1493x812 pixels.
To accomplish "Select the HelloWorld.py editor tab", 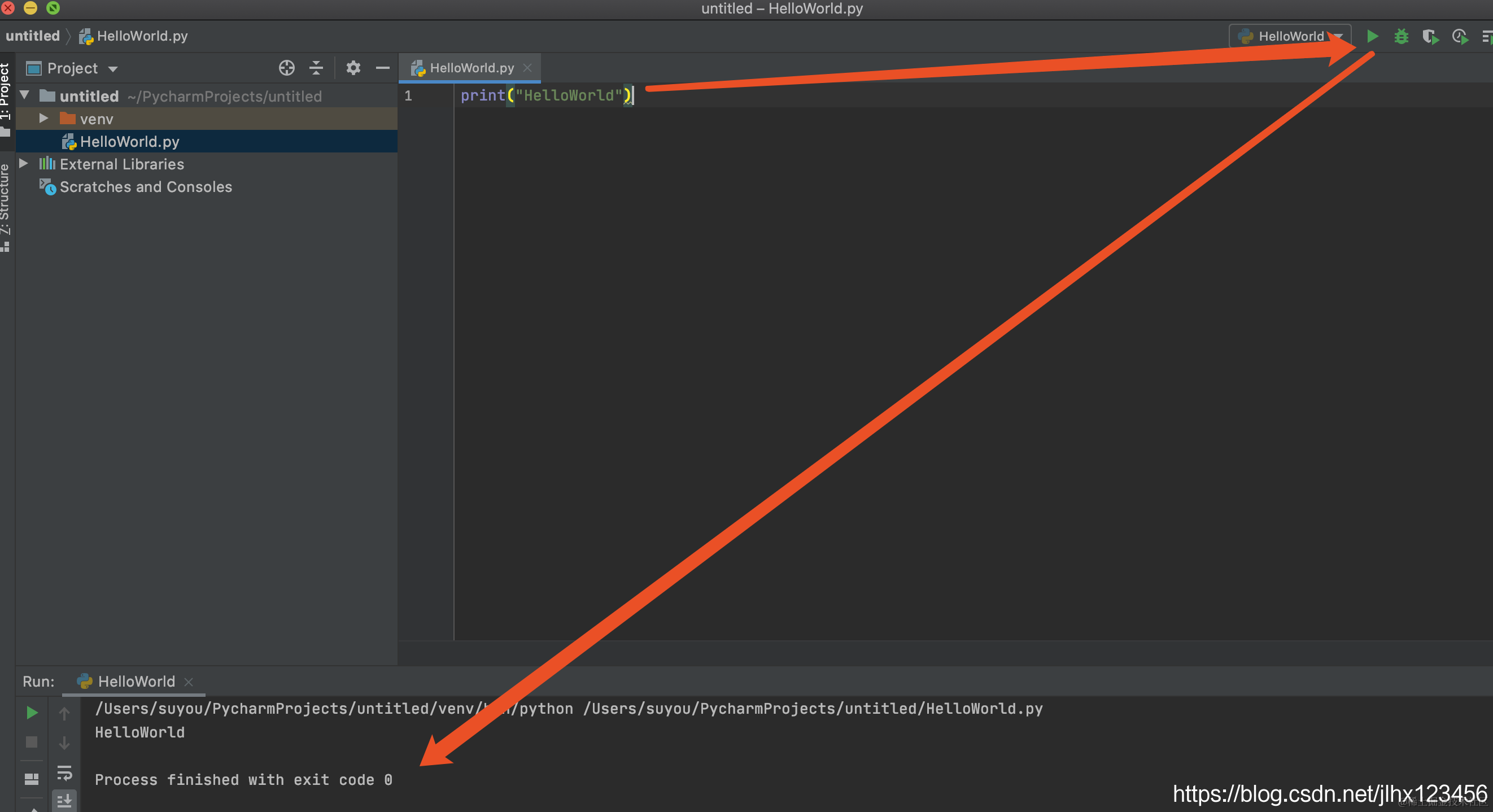I will (470, 68).
